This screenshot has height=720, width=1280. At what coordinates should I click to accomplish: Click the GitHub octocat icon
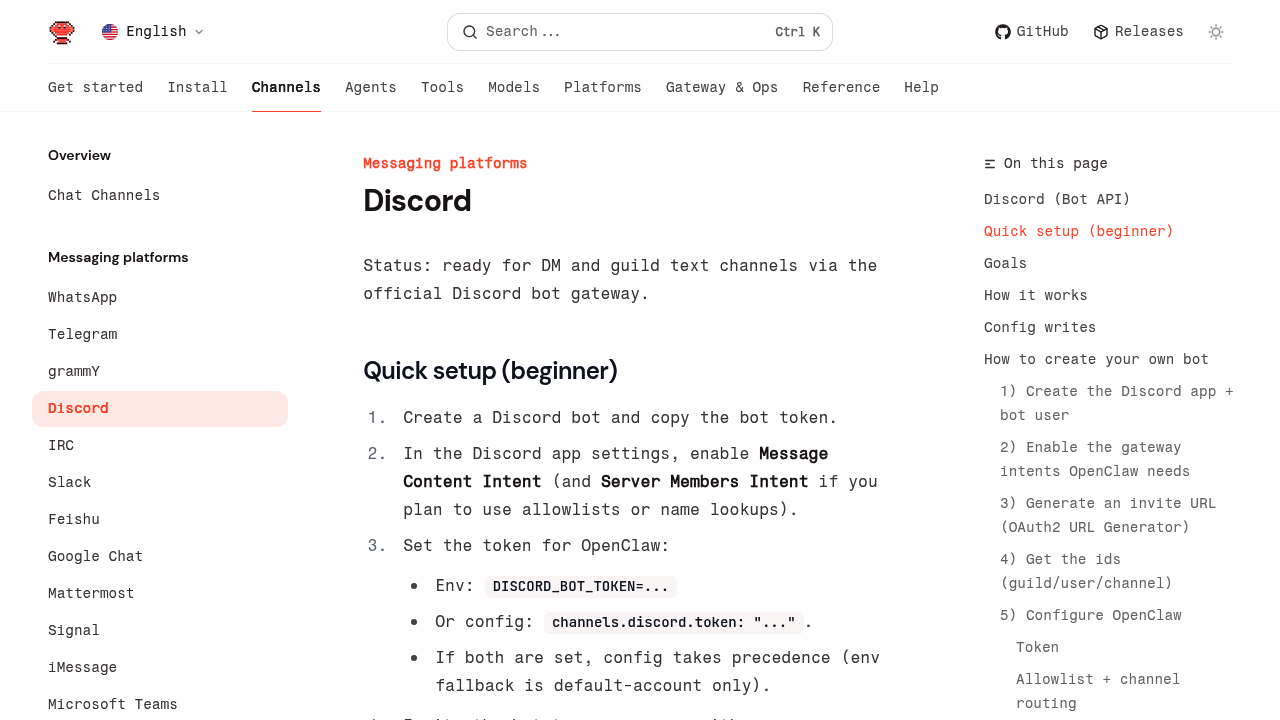1002,32
